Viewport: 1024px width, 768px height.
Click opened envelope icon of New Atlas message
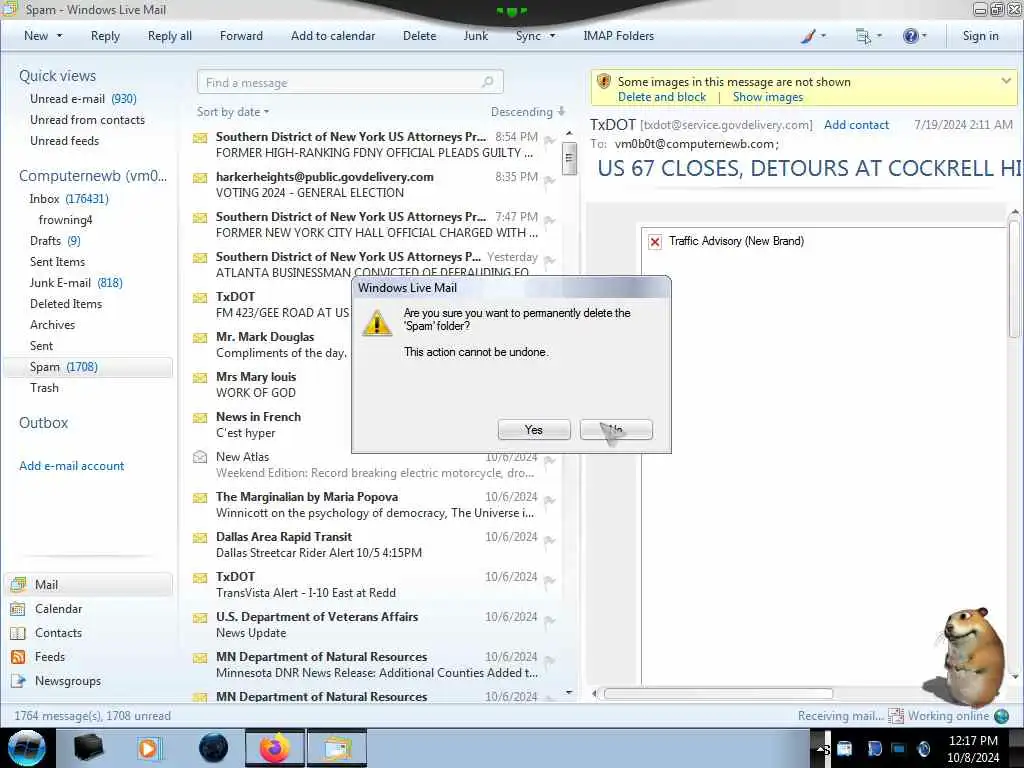[200, 456]
